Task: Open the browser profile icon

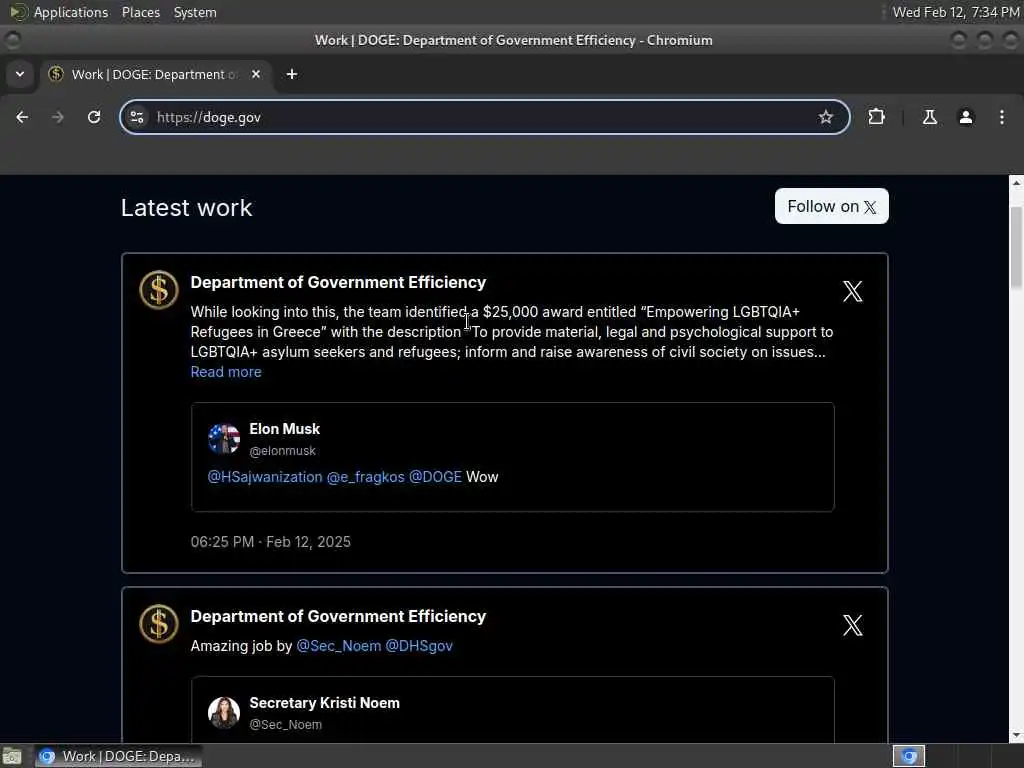Action: pos(965,117)
